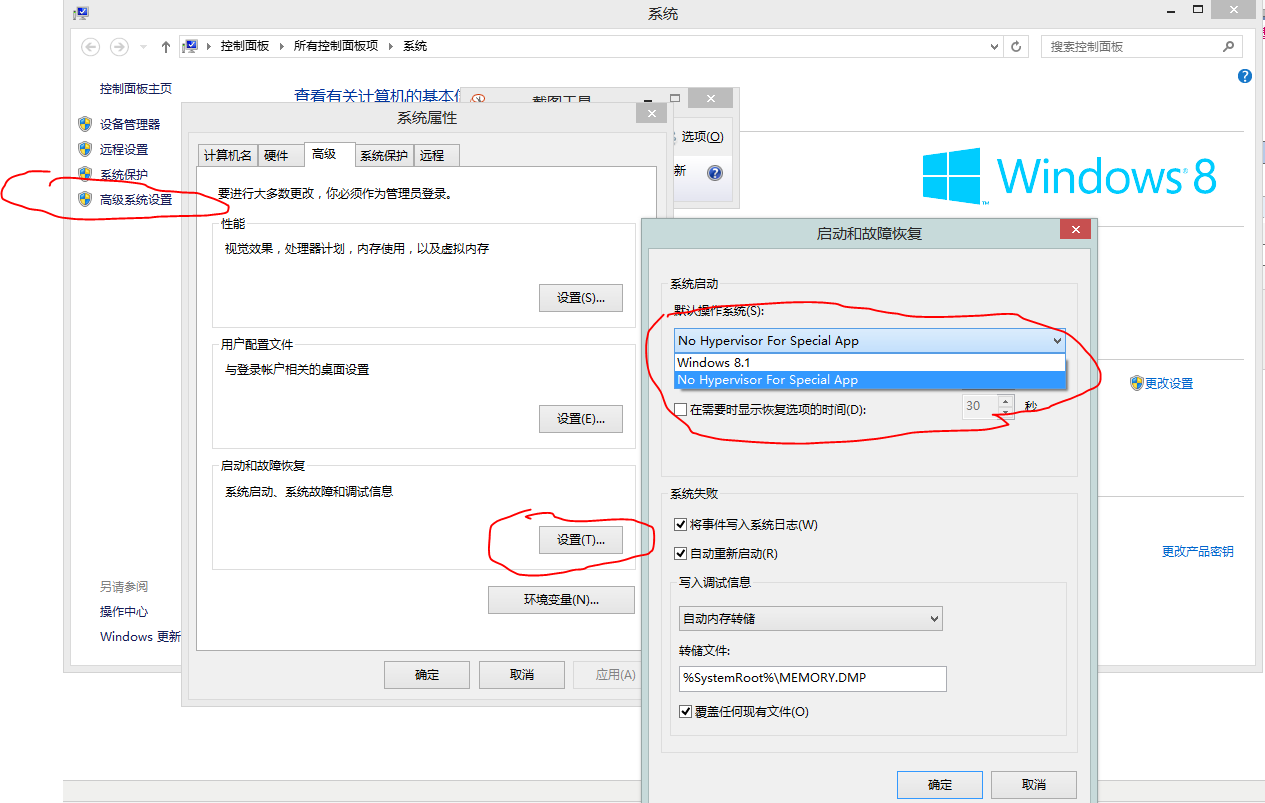Image resolution: width=1265 pixels, height=803 pixels.
Task: Switch to 计算机名 tab
Action: [227, 155]
